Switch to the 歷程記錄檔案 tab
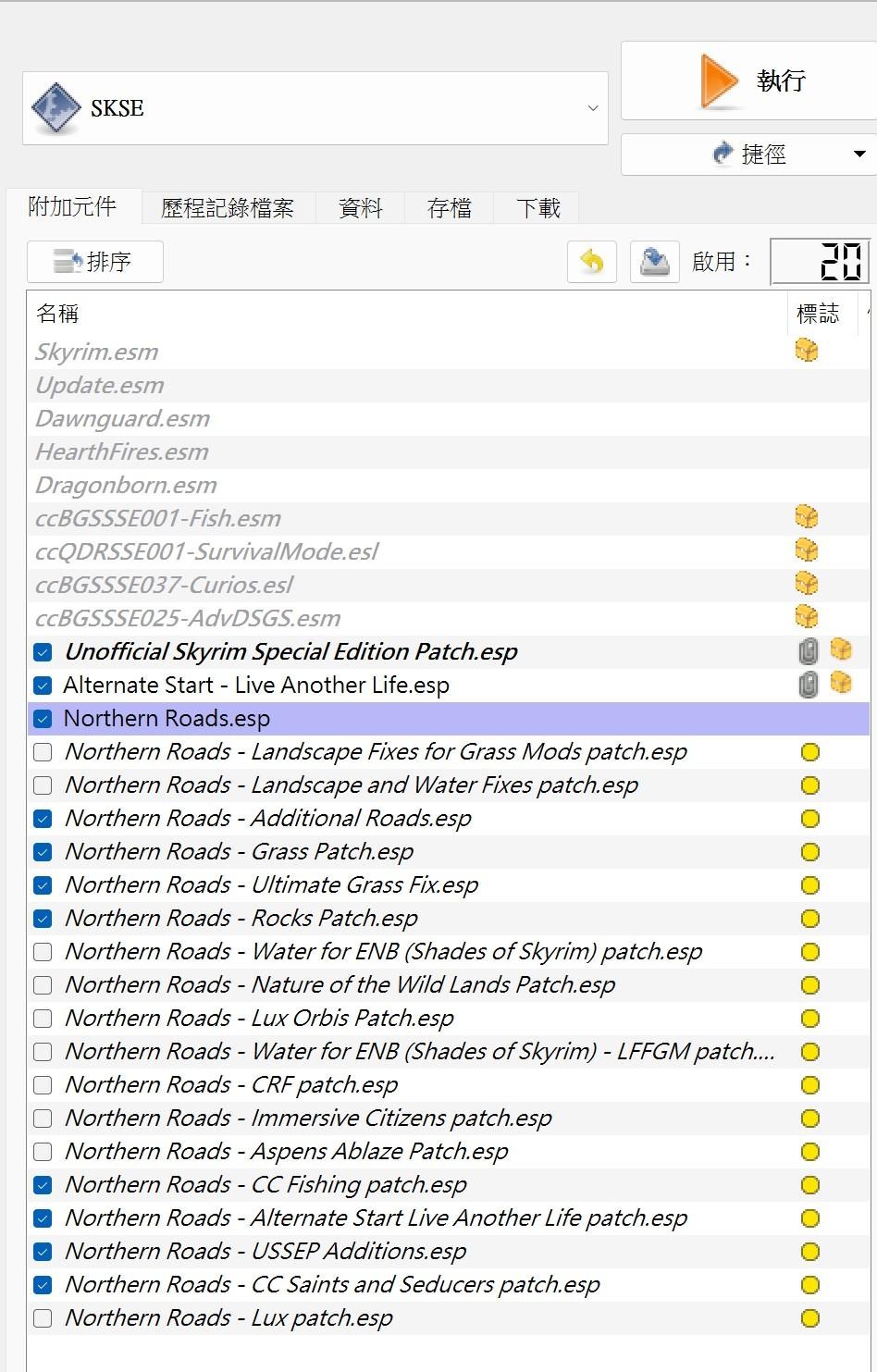Viewport: 877px width, 1372px height. (x=227, y=207)
